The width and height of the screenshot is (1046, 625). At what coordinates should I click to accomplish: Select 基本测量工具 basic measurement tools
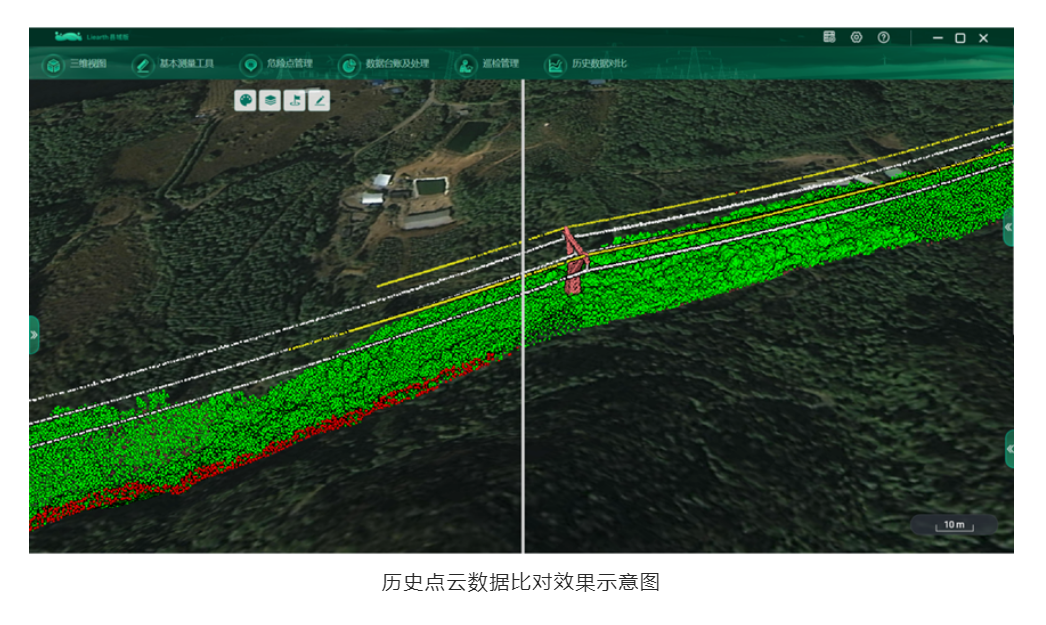174,64
